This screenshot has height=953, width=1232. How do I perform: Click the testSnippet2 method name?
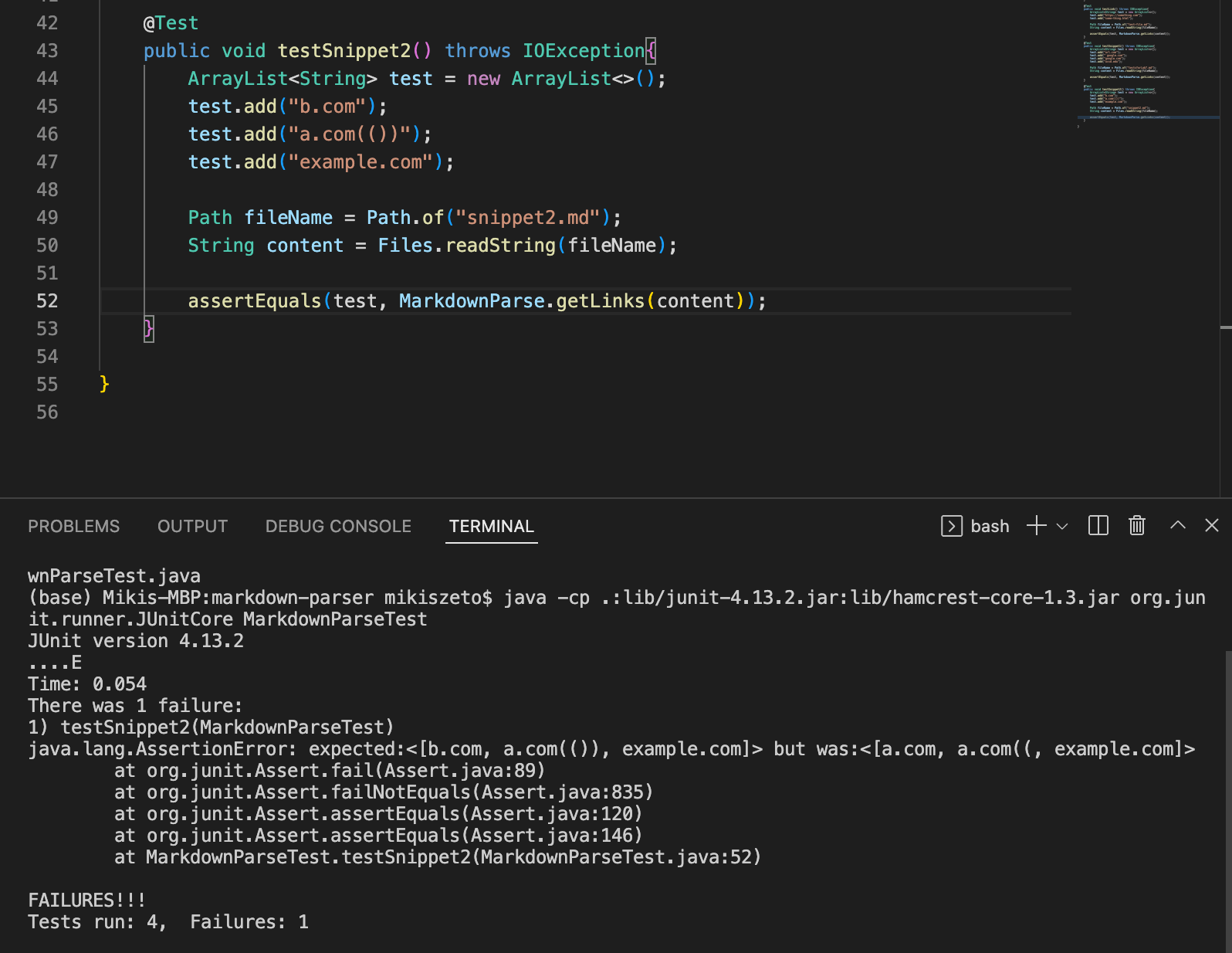click(344, 51)
